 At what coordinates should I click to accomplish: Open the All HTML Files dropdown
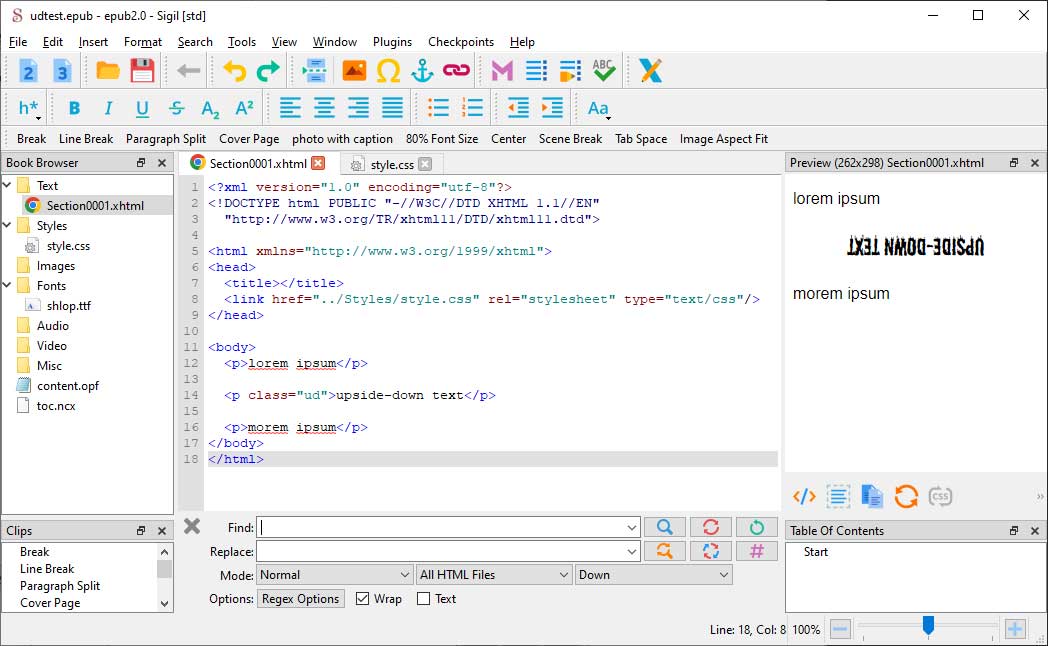coord(494,575)
